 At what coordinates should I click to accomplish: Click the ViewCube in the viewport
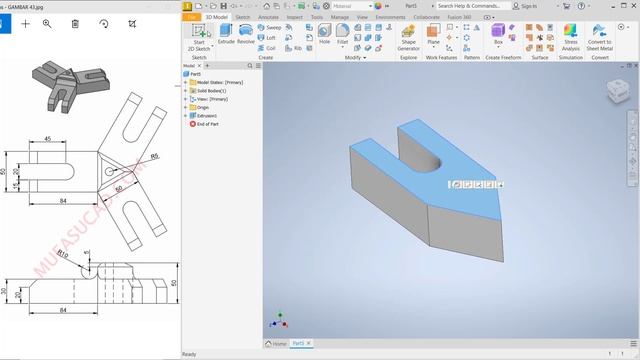619,91
